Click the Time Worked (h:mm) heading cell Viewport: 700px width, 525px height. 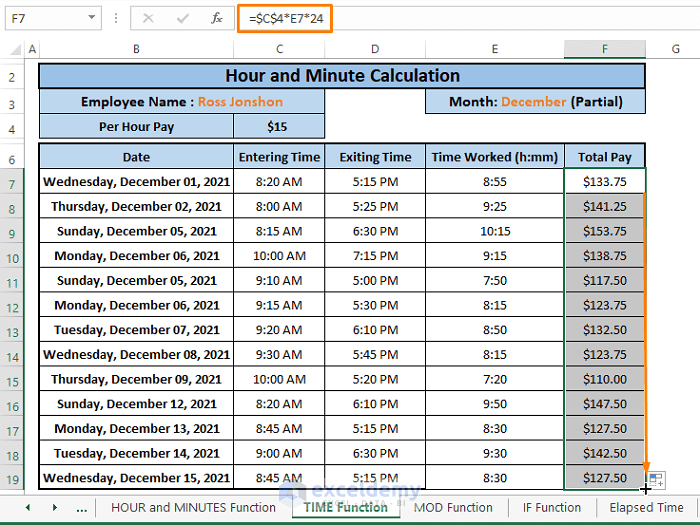(495, 157)
